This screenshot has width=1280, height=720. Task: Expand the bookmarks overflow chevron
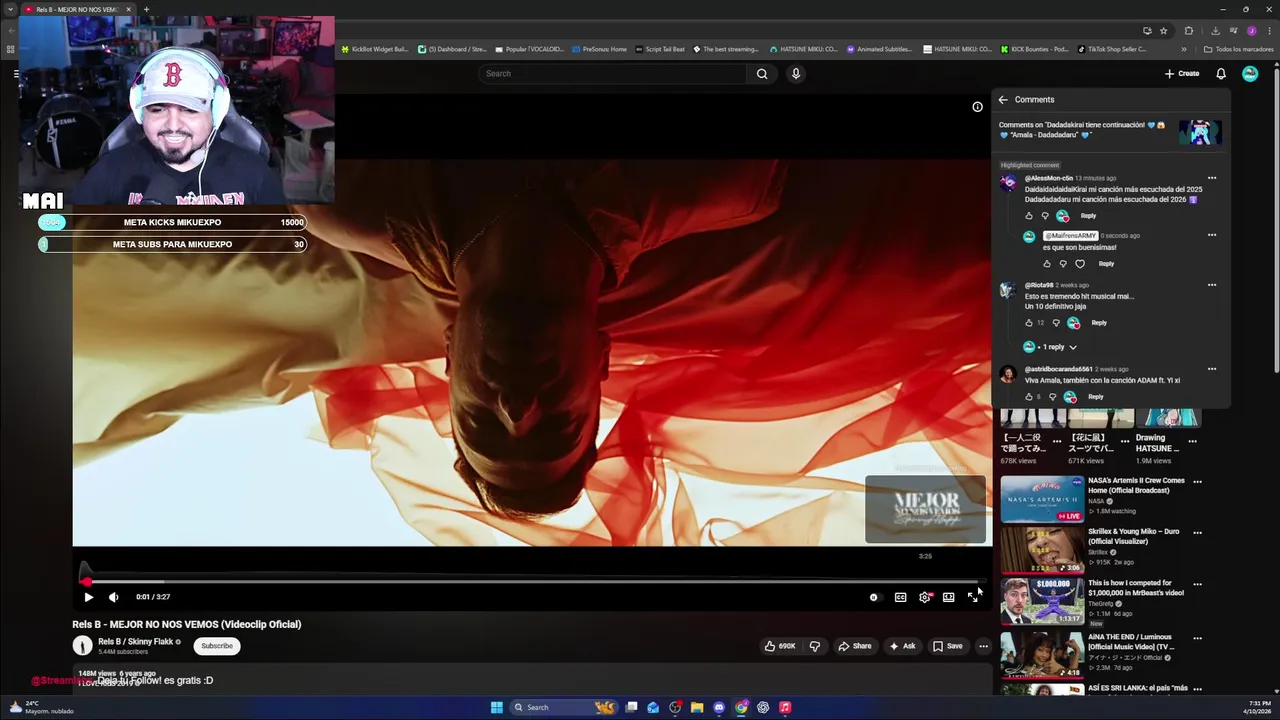click(1184, 49)
